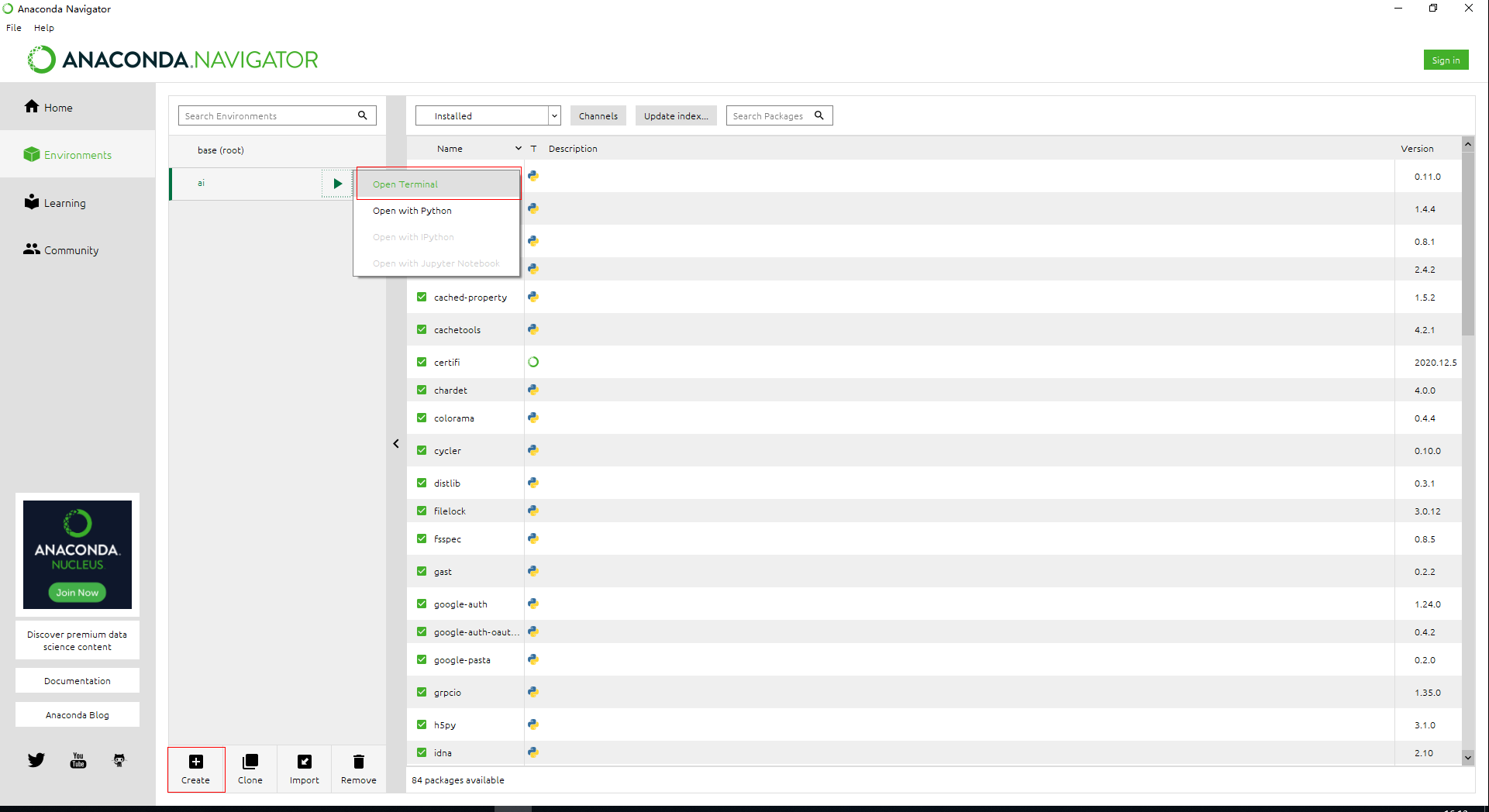Toggle the google-pasta package checkbox

click(422, 659)
